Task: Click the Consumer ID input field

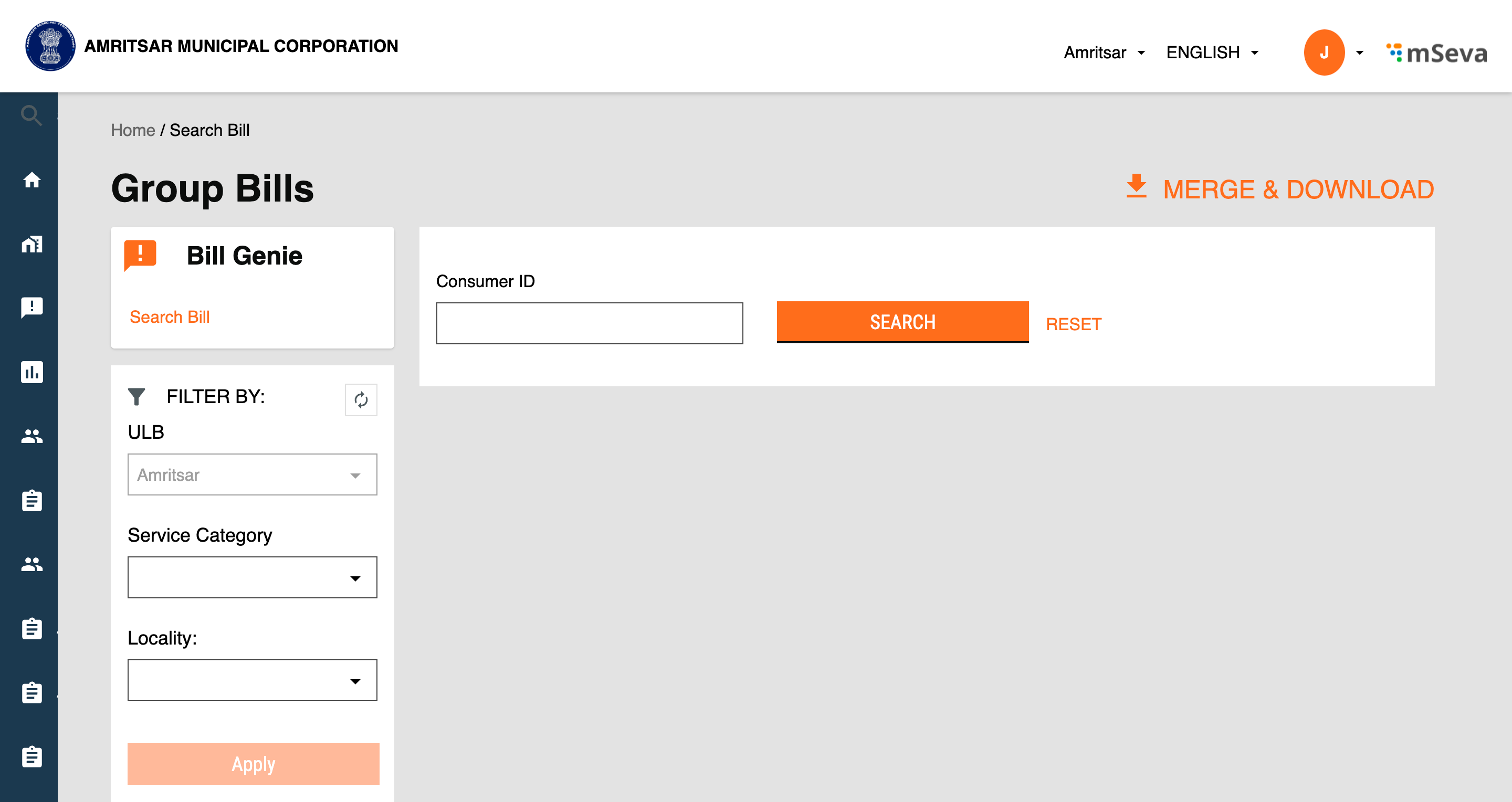Action: (x=589, y=323)
